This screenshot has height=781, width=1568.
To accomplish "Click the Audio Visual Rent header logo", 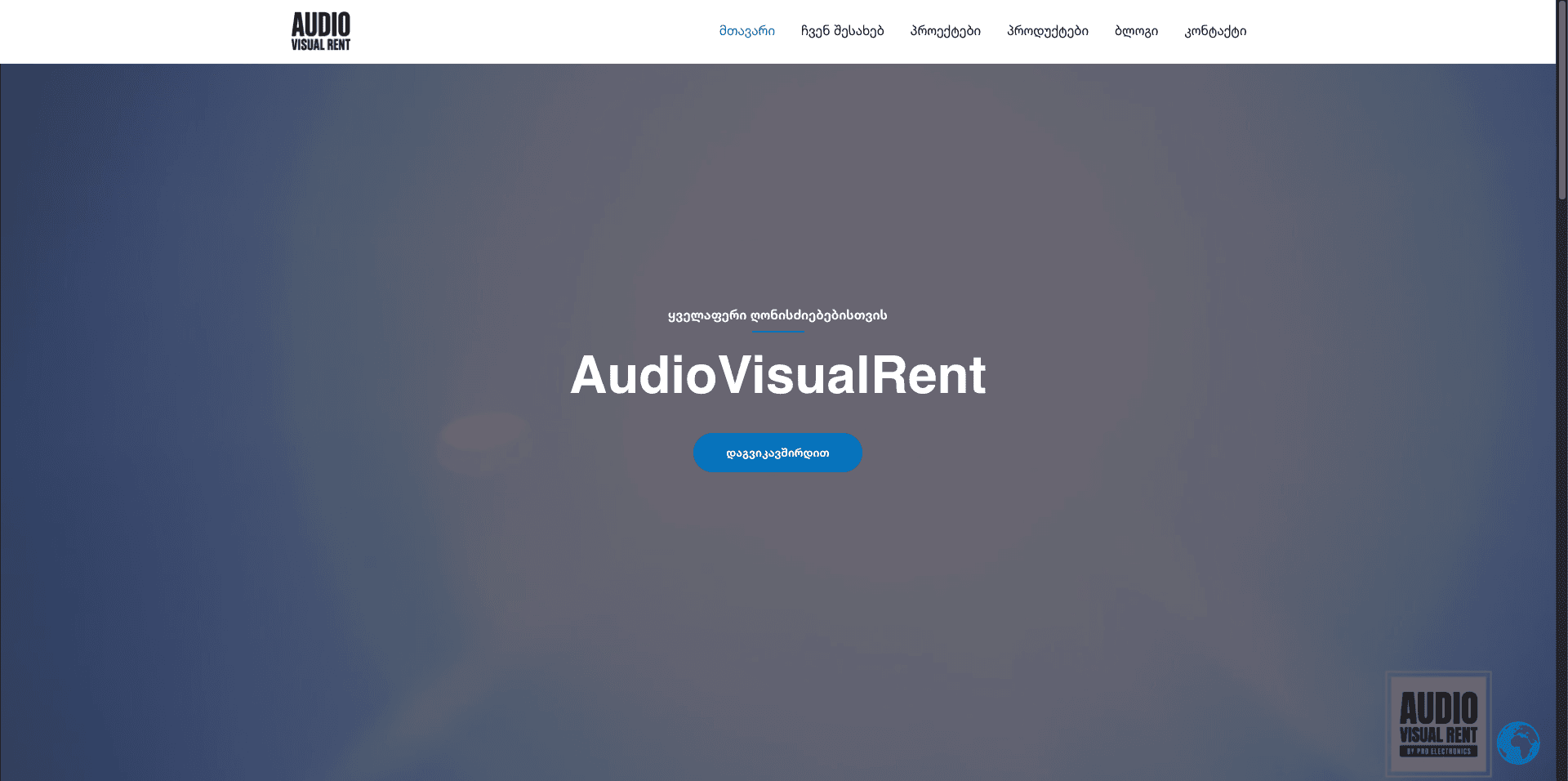I will pos(320,31).
